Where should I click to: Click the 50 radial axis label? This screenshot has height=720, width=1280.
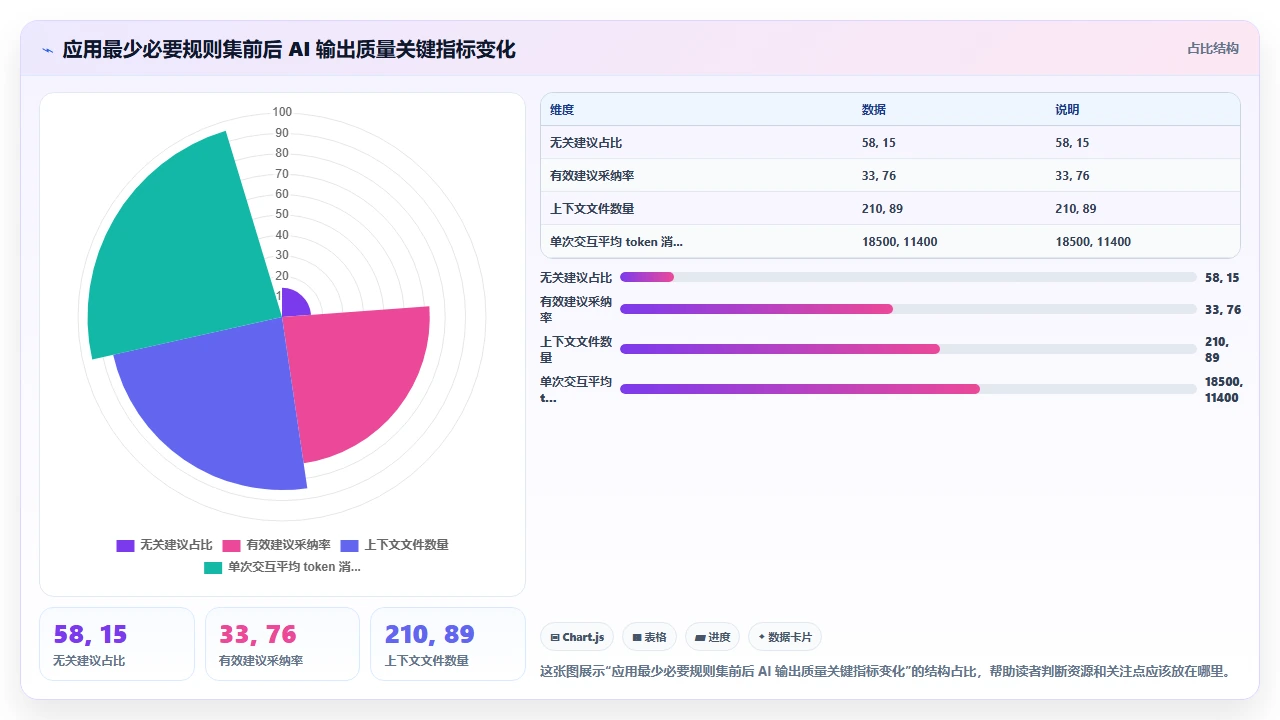[x=282, y=214]
